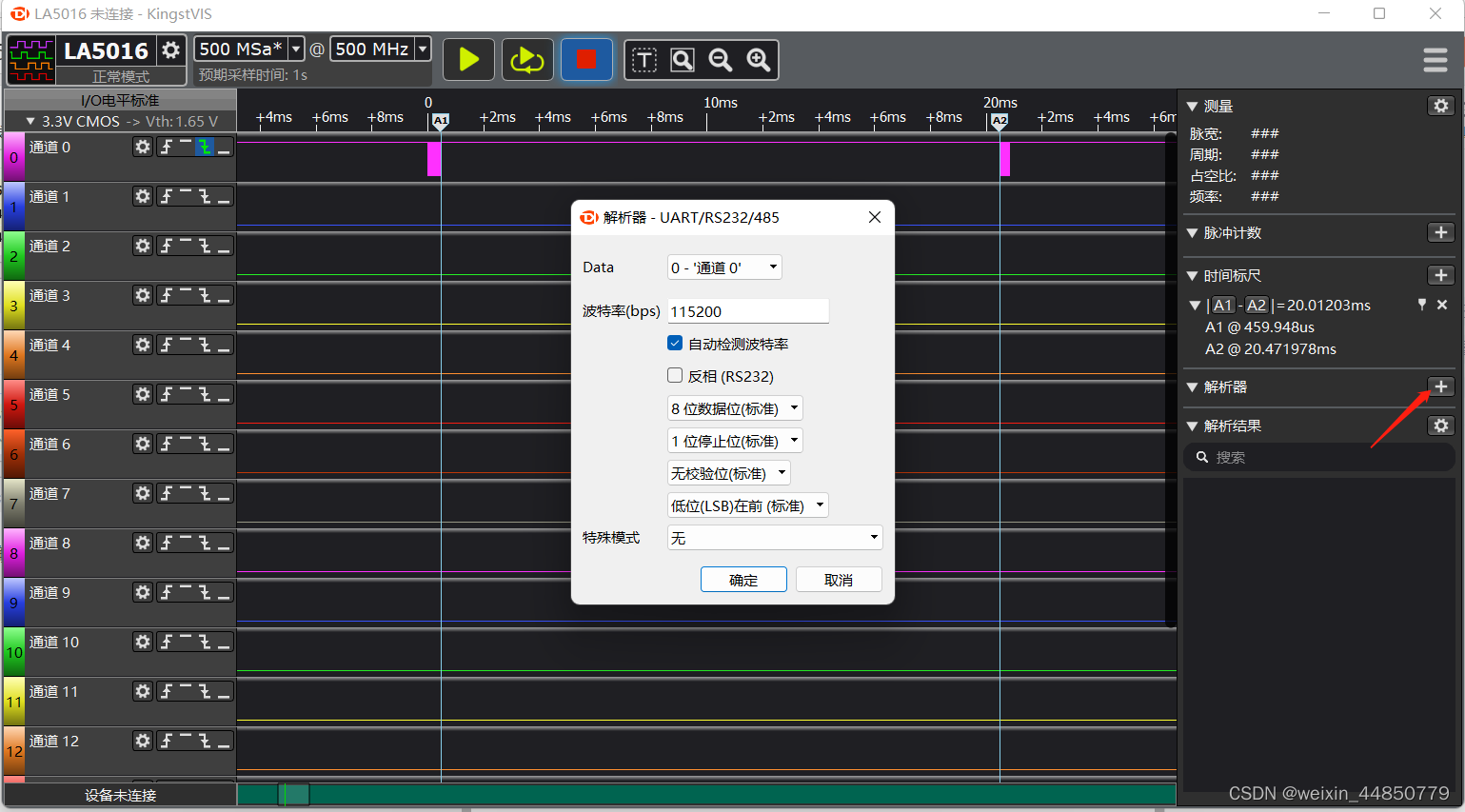Open the 无校验位 parity dropdown

coord(729,473)
